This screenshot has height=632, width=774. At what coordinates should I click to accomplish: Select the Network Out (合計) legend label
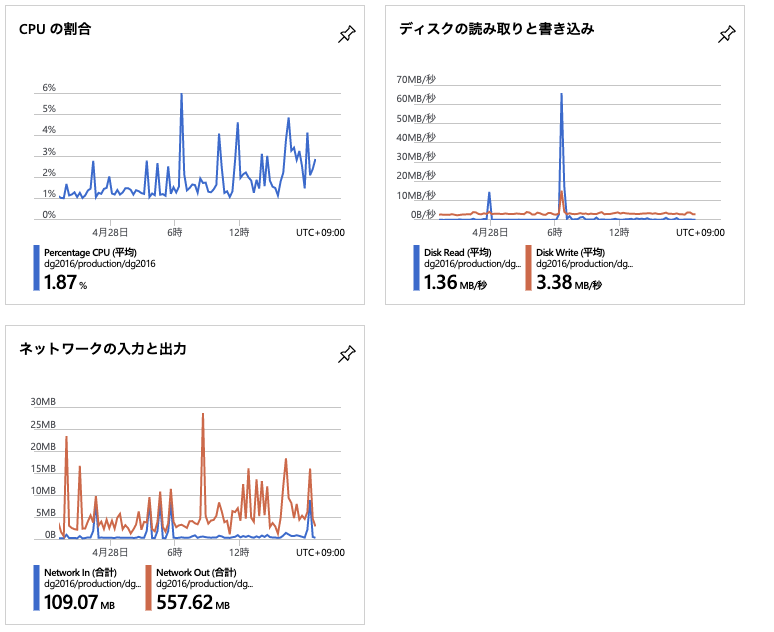[203, 572]
